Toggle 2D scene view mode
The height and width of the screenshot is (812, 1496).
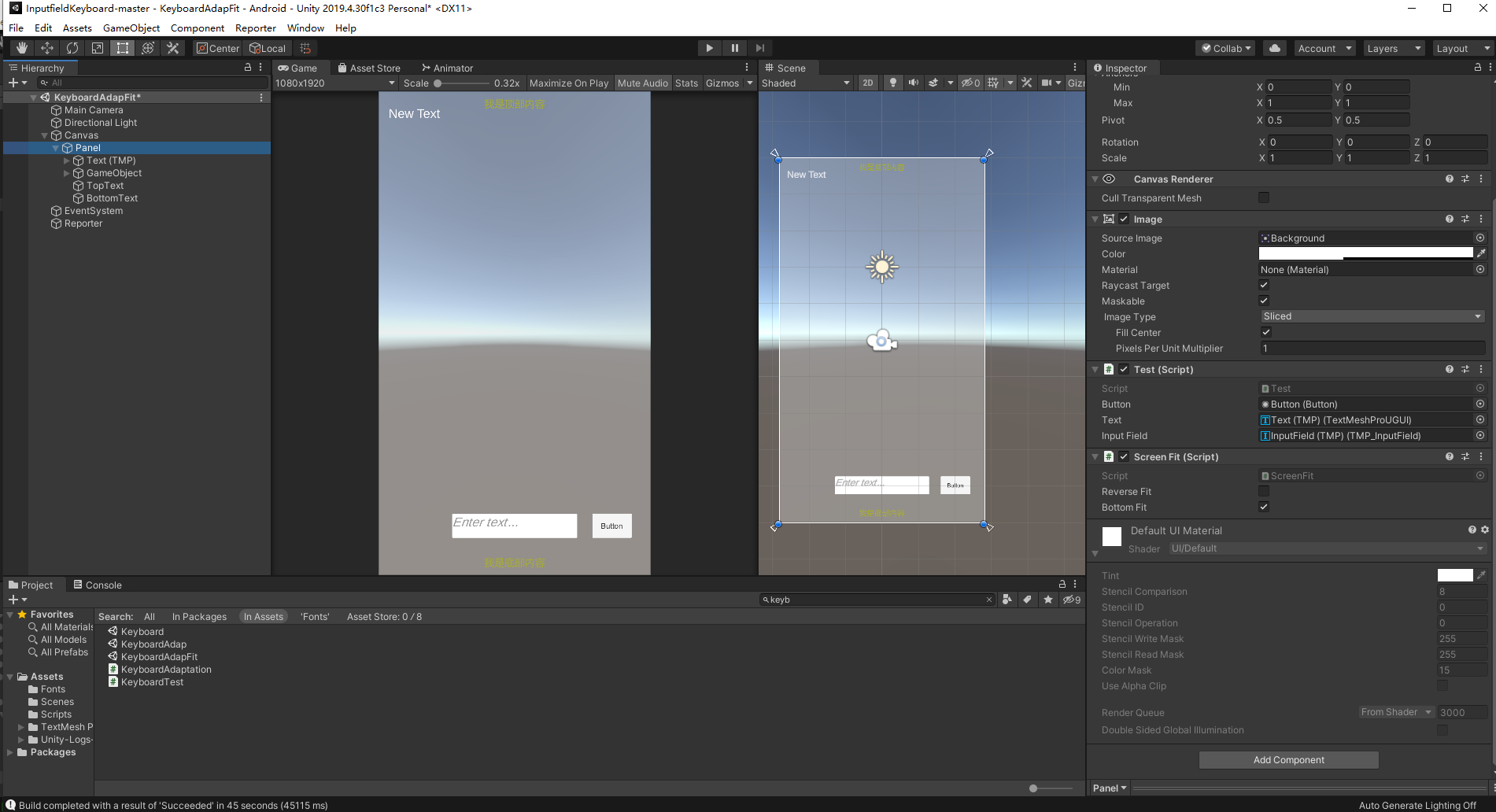click(868, 83)
